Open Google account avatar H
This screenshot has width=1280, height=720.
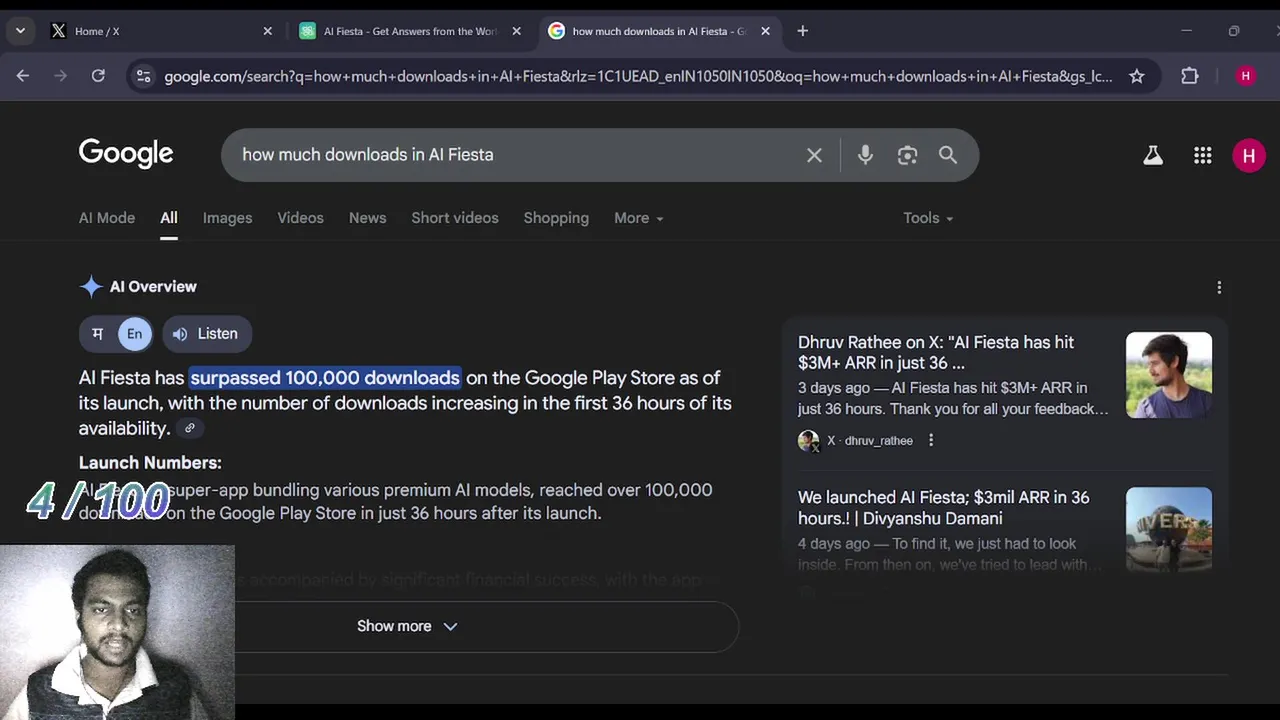(x=1249, y=155)
